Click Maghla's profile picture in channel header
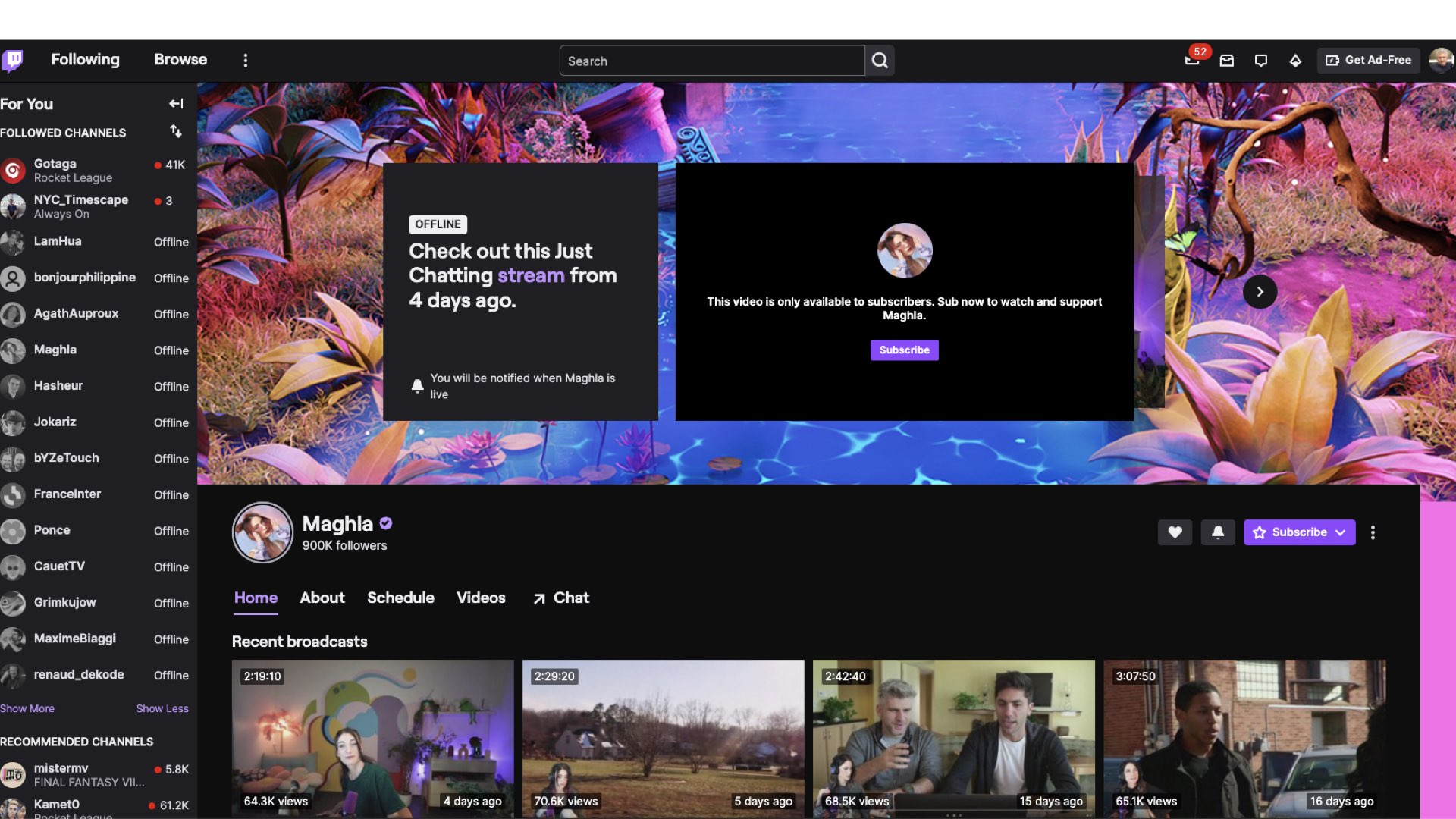 click(x=262, y=532)
